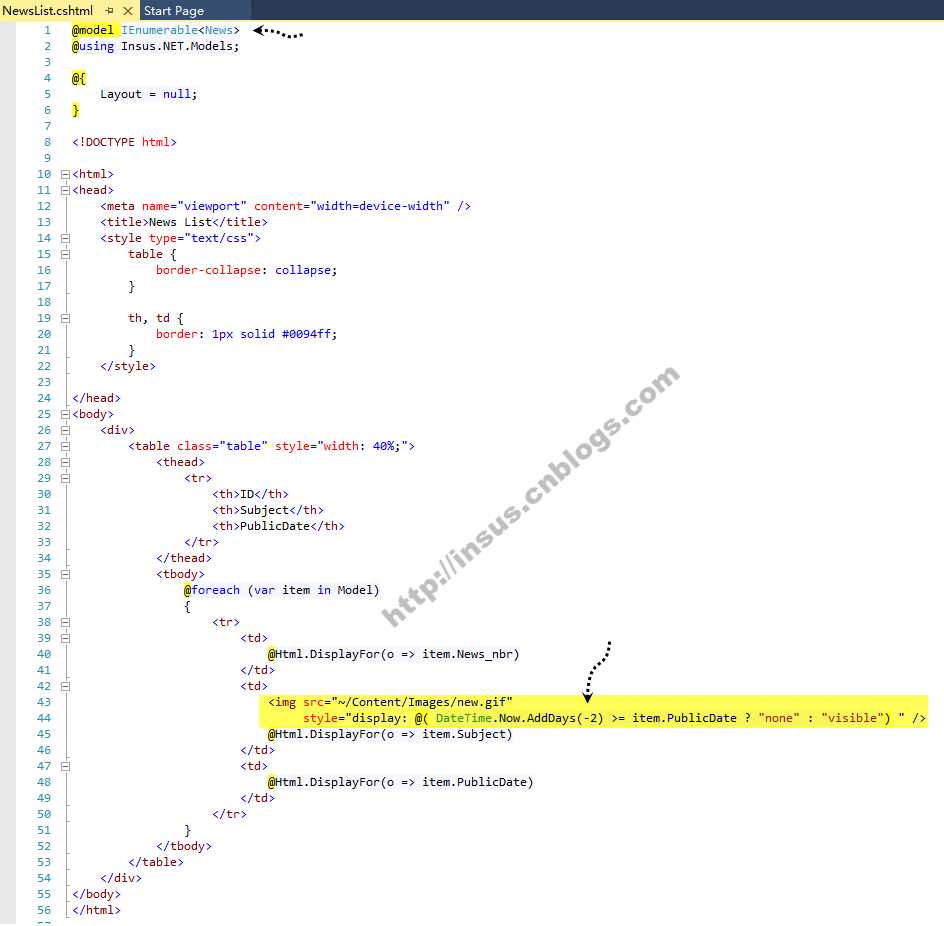This screenshot has width=944, height=926.
Task: Click the DOCTYPE html declaration
Action: point(124,142)
